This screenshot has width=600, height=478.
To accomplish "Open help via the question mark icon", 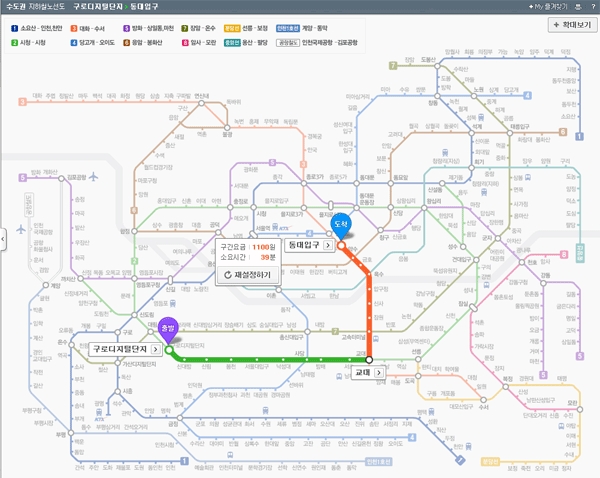I will (593, 7).
